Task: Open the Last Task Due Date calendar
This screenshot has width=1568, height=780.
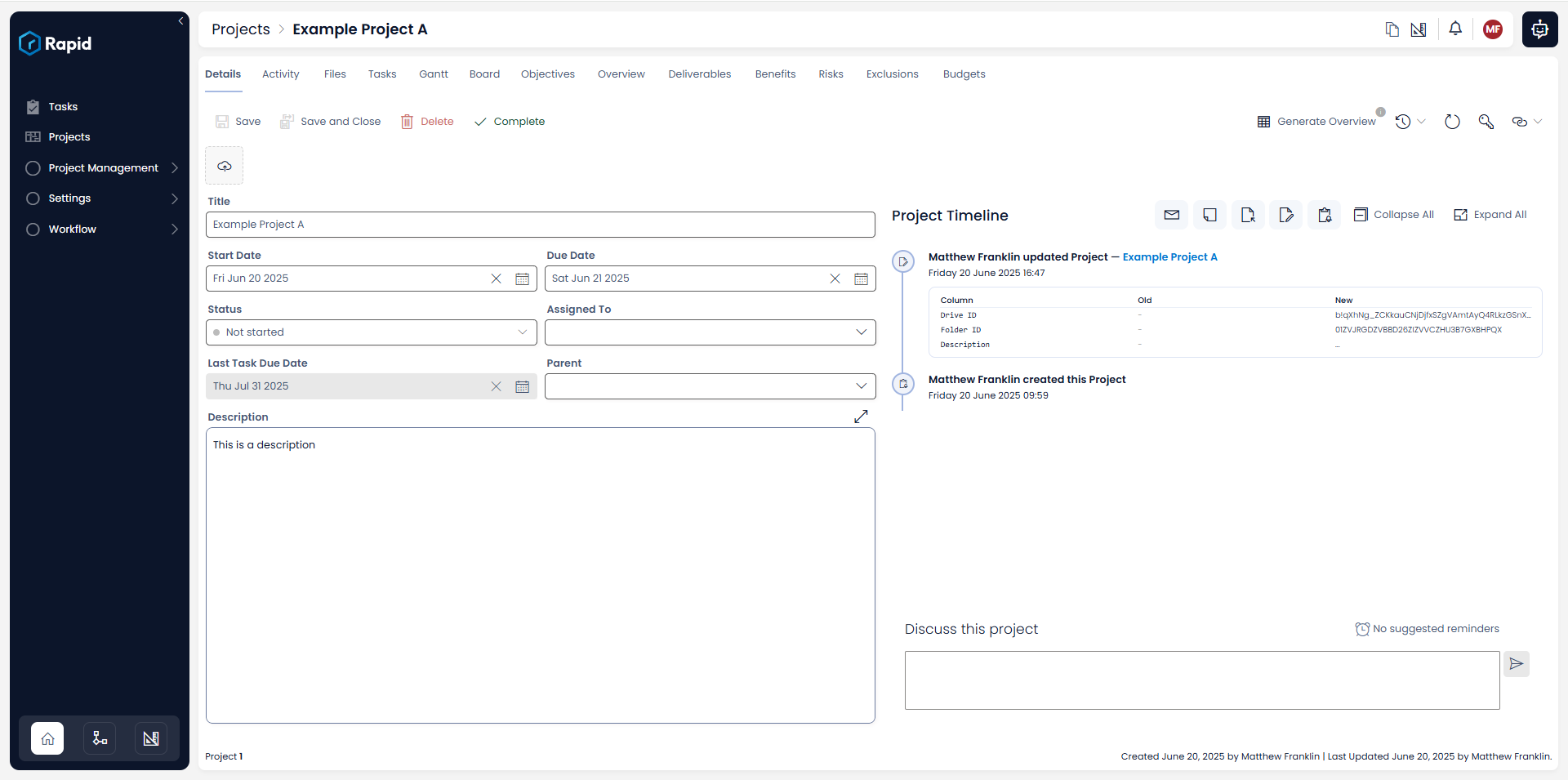Action: (x=523, y=386)
